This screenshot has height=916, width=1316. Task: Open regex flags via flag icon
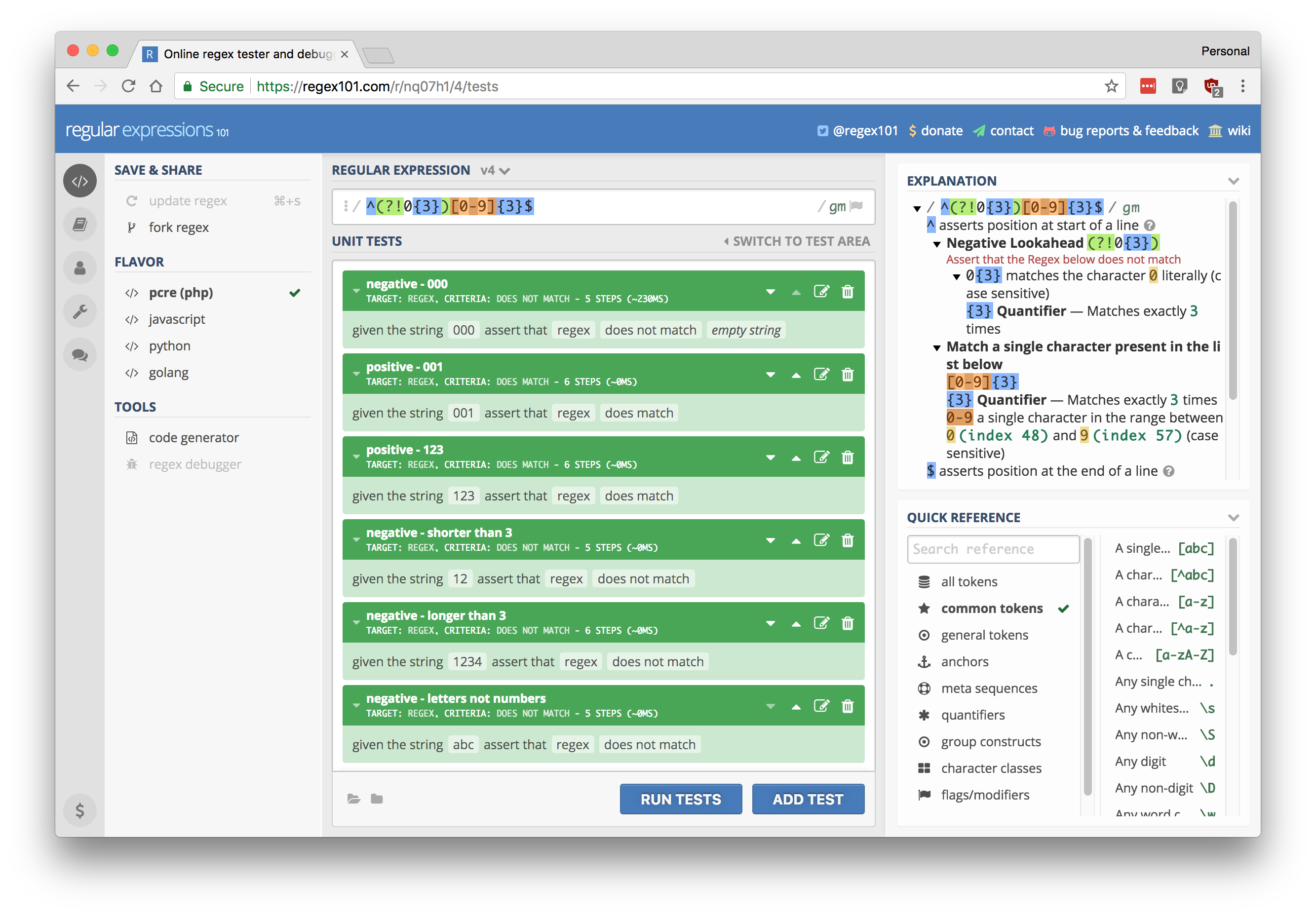(857, 206)
